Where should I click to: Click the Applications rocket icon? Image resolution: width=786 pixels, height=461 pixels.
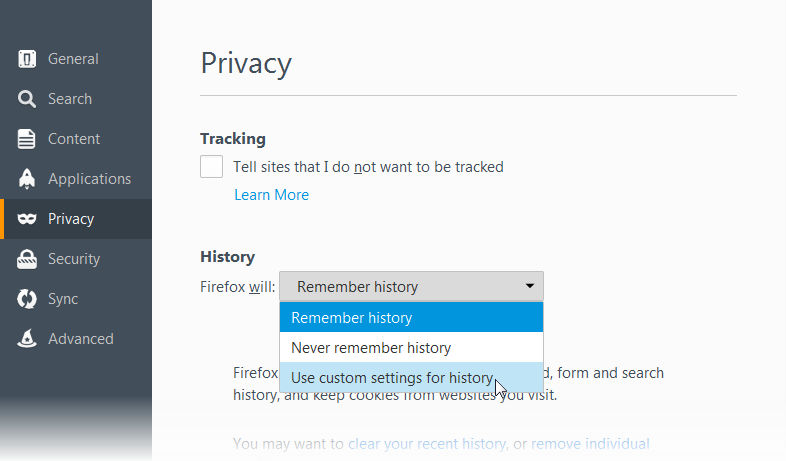27,179
